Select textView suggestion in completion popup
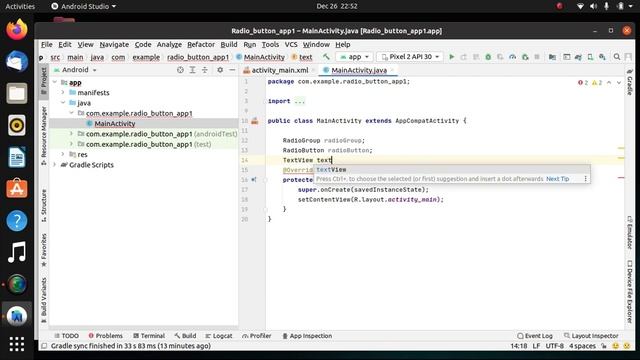Image resolution: width=640 pixels, height=360 pixels. [452, 169]
